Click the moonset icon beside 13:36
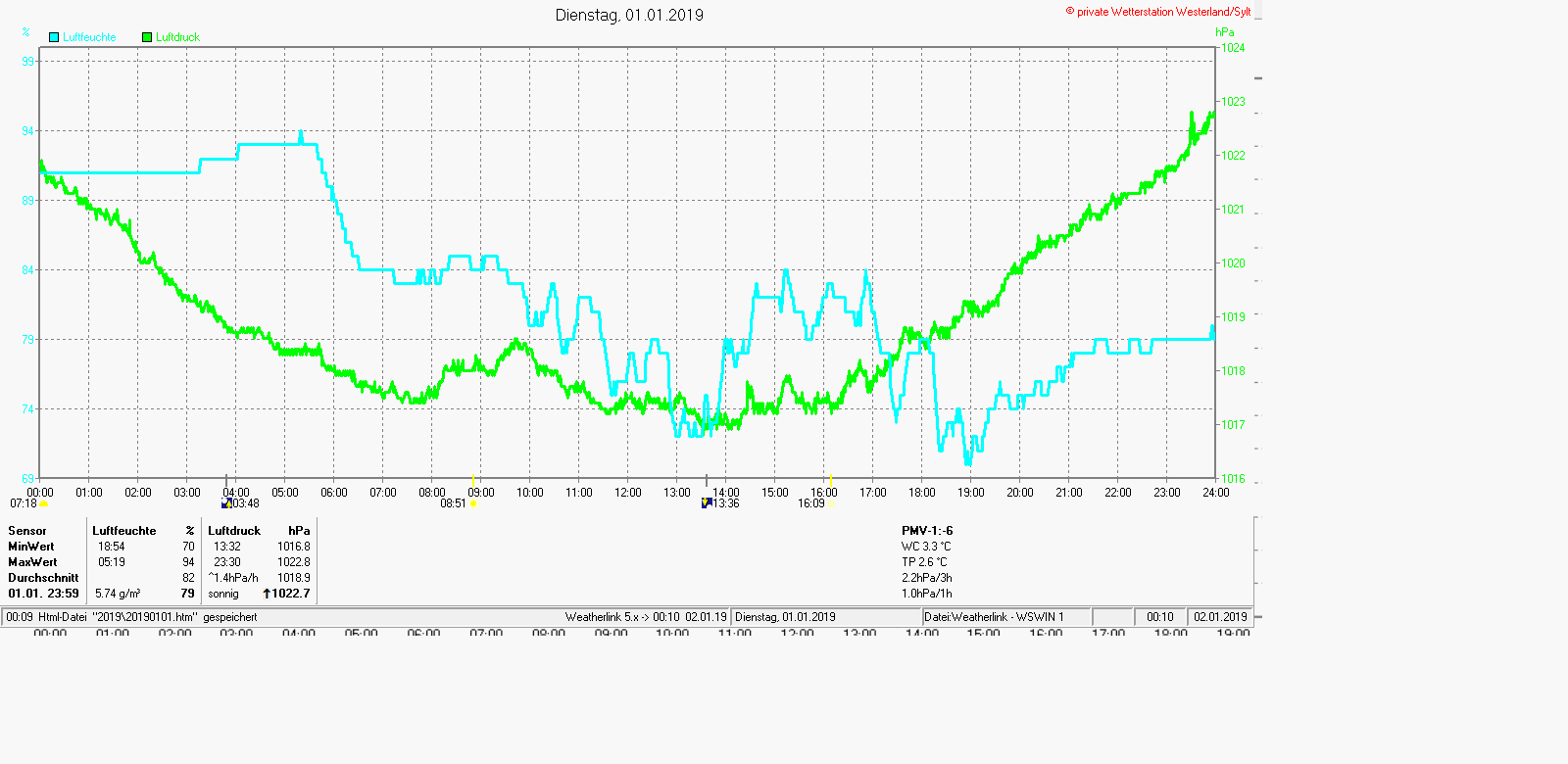The height and width of the screenshot is (764, 1568). coord(707,503)
